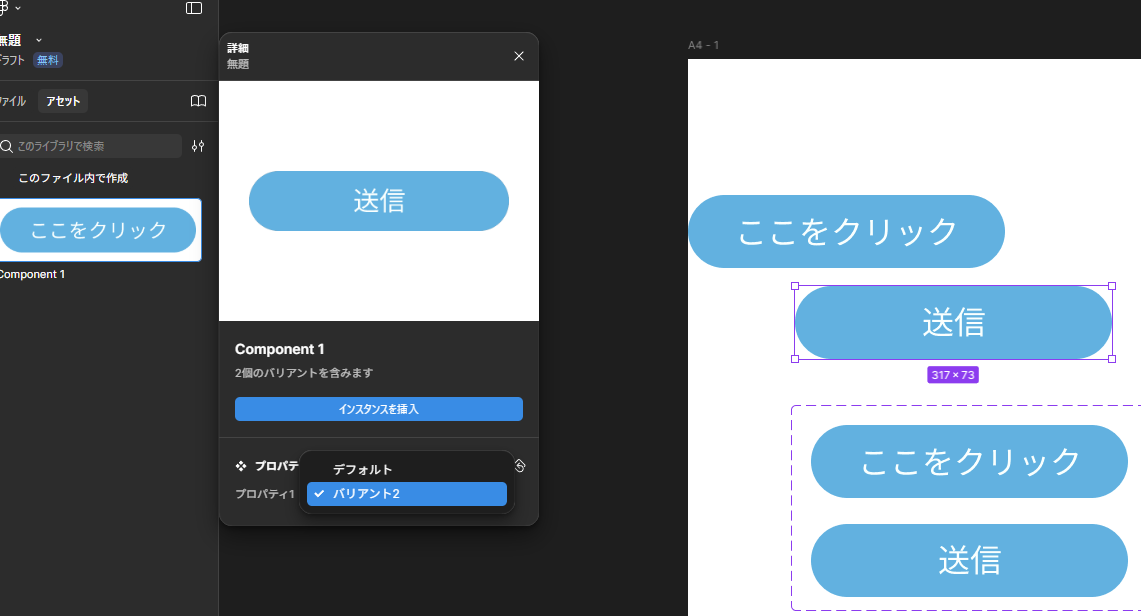Screen dimensions: 1141x616
Task: Switch to the ファイル tab
Action: pyautogui.click(x=12, y=101)
